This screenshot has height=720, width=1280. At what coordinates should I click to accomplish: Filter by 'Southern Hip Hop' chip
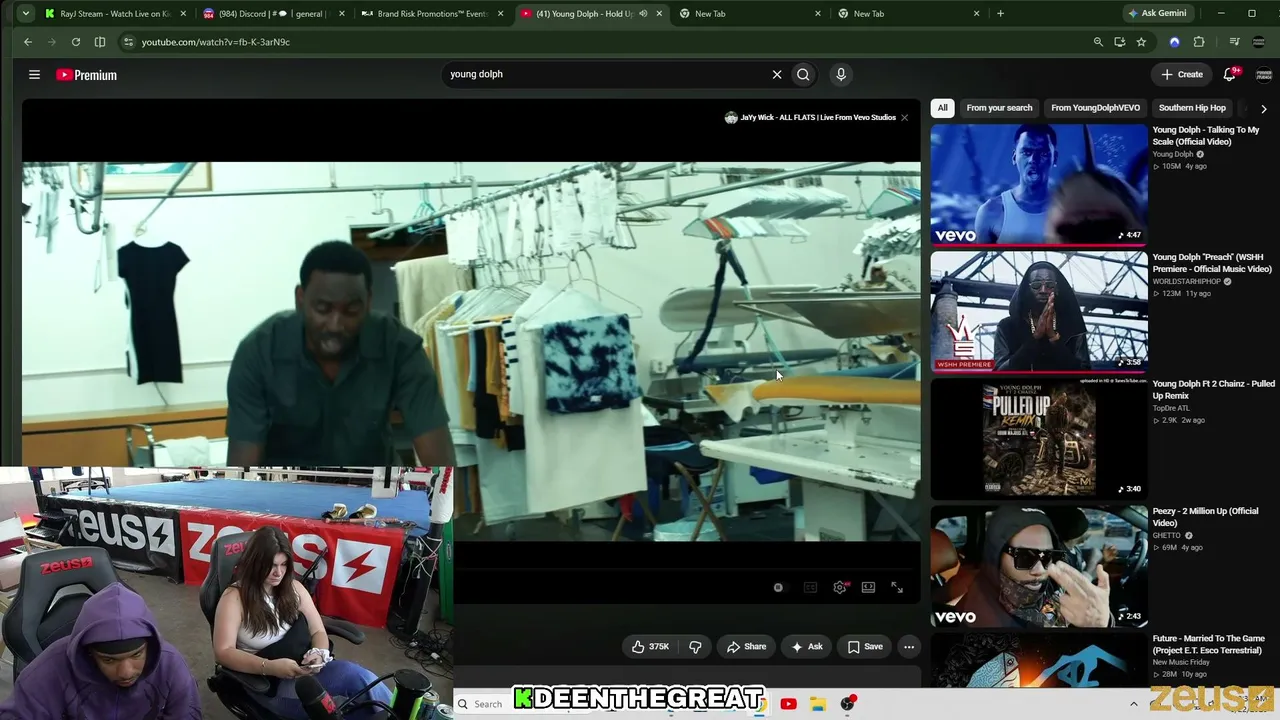[x=1192, y=108]
